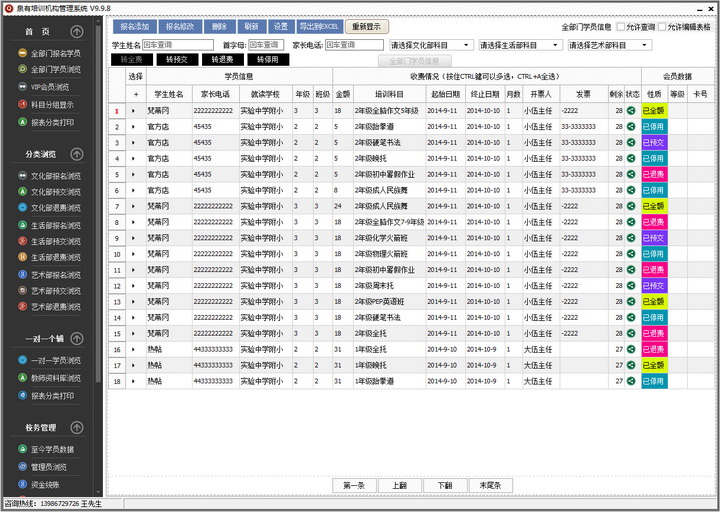Click purple 已预交 tag in row 3
This screenshot has height=512, width=720.
pos(654,143)
